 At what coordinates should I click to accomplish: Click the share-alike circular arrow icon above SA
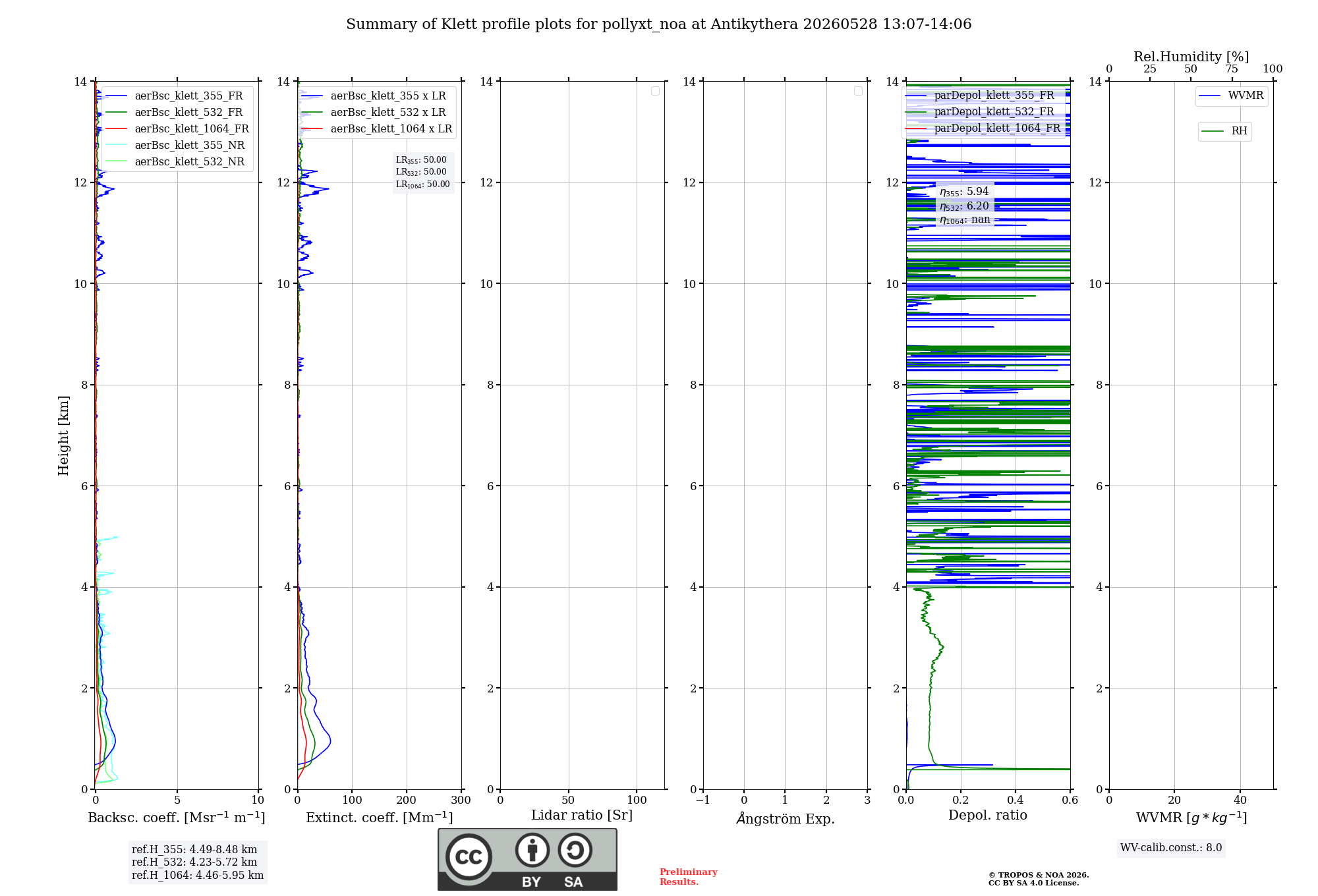(x=575, y=850)
